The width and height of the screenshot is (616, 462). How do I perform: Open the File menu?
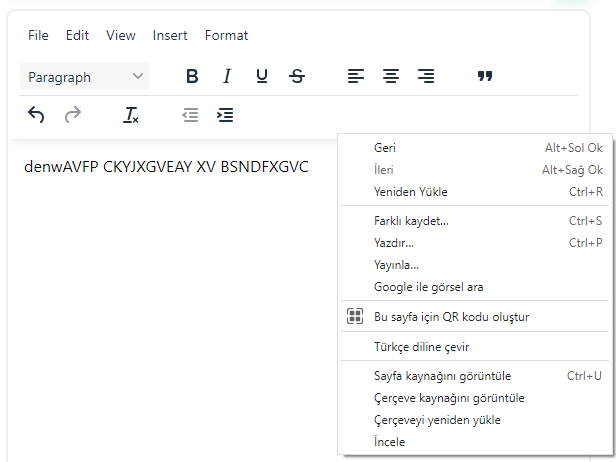tap(38, 35)
